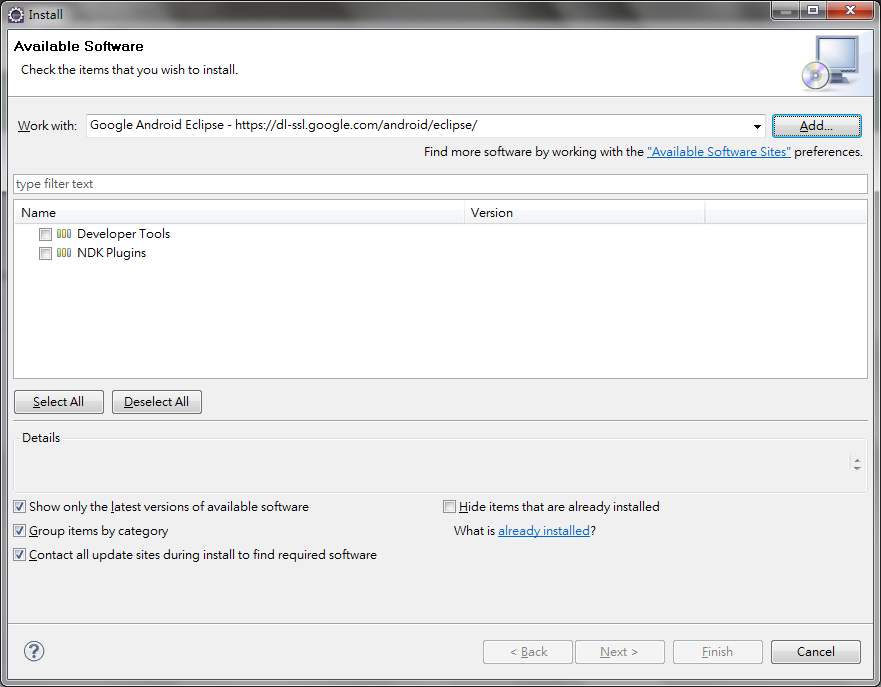Click the type filter text field
881x687 pixels.
[440, 184]
